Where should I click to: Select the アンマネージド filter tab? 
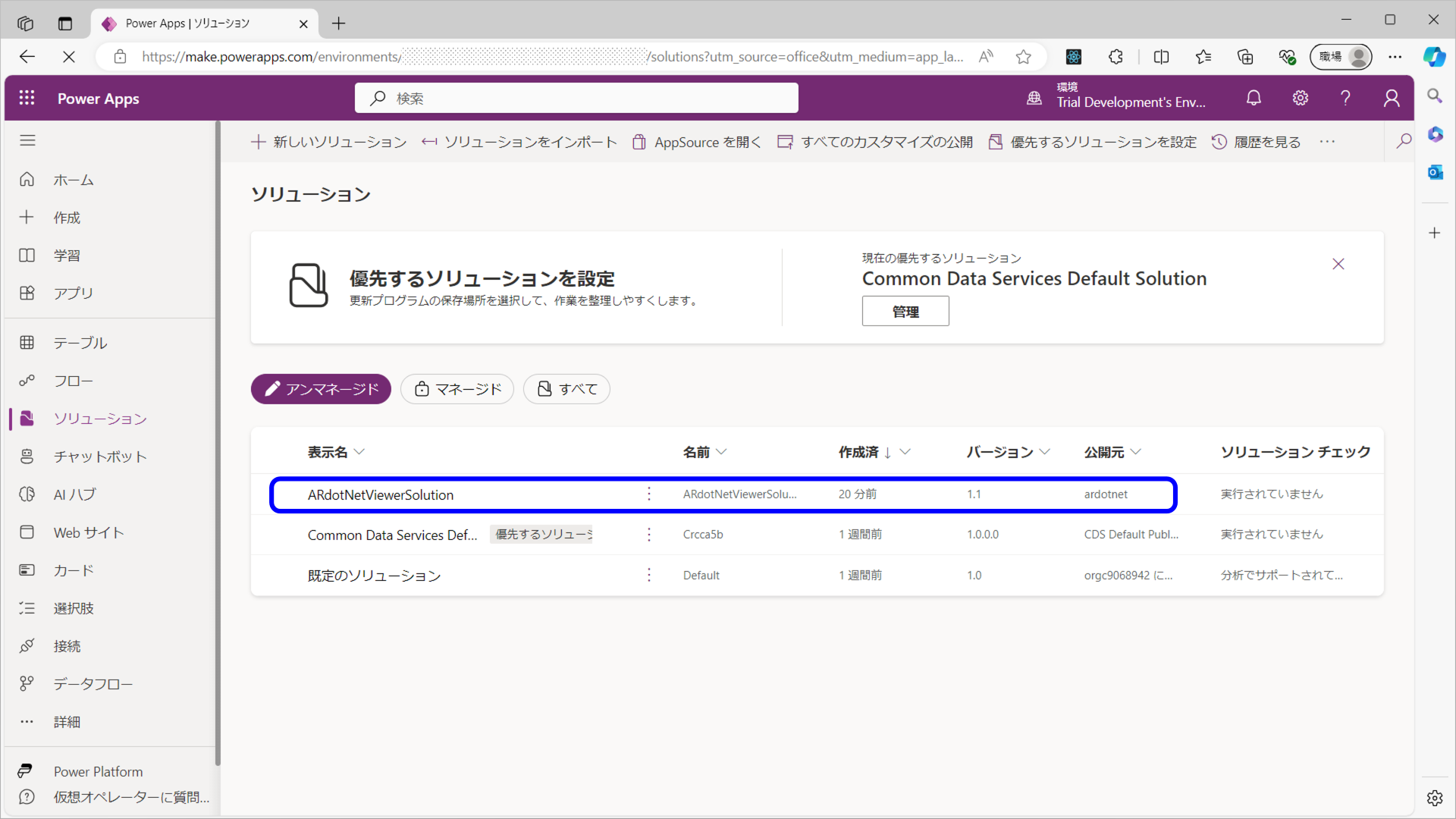[x=321, y=389]
